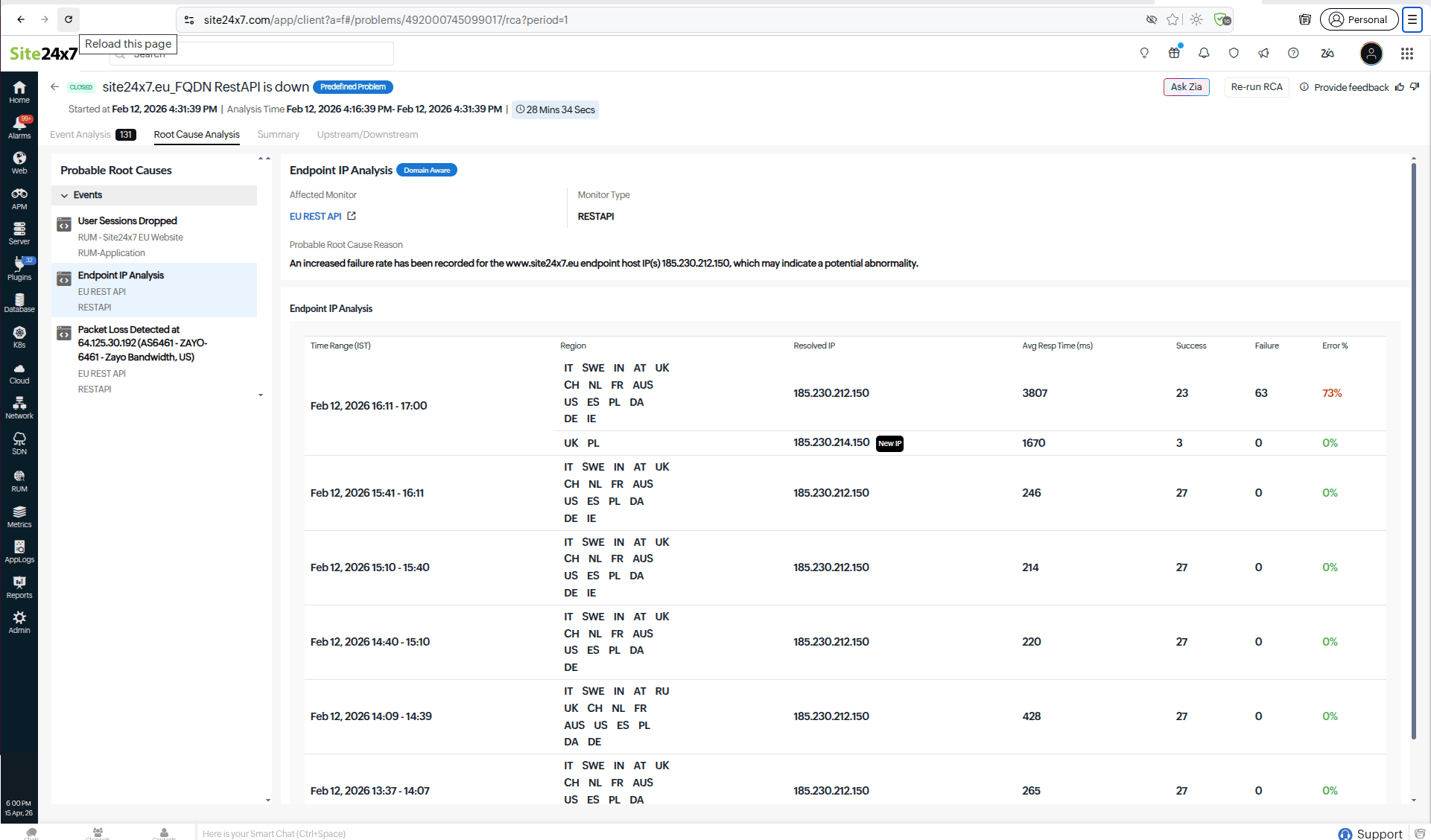The image size is (1431, 840).
Task: Select User Sessions Dropped event
Action: pos(154,236)
